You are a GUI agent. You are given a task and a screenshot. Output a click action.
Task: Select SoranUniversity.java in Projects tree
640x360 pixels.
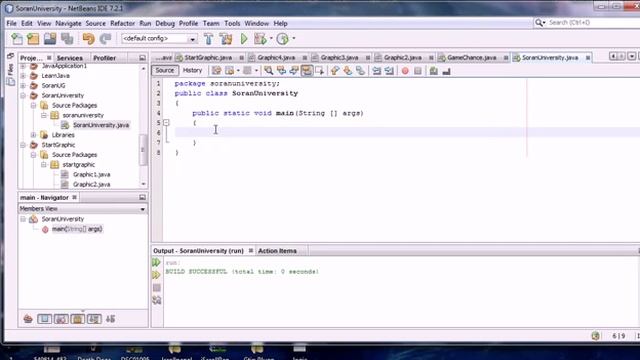click(x=101, y=125)
